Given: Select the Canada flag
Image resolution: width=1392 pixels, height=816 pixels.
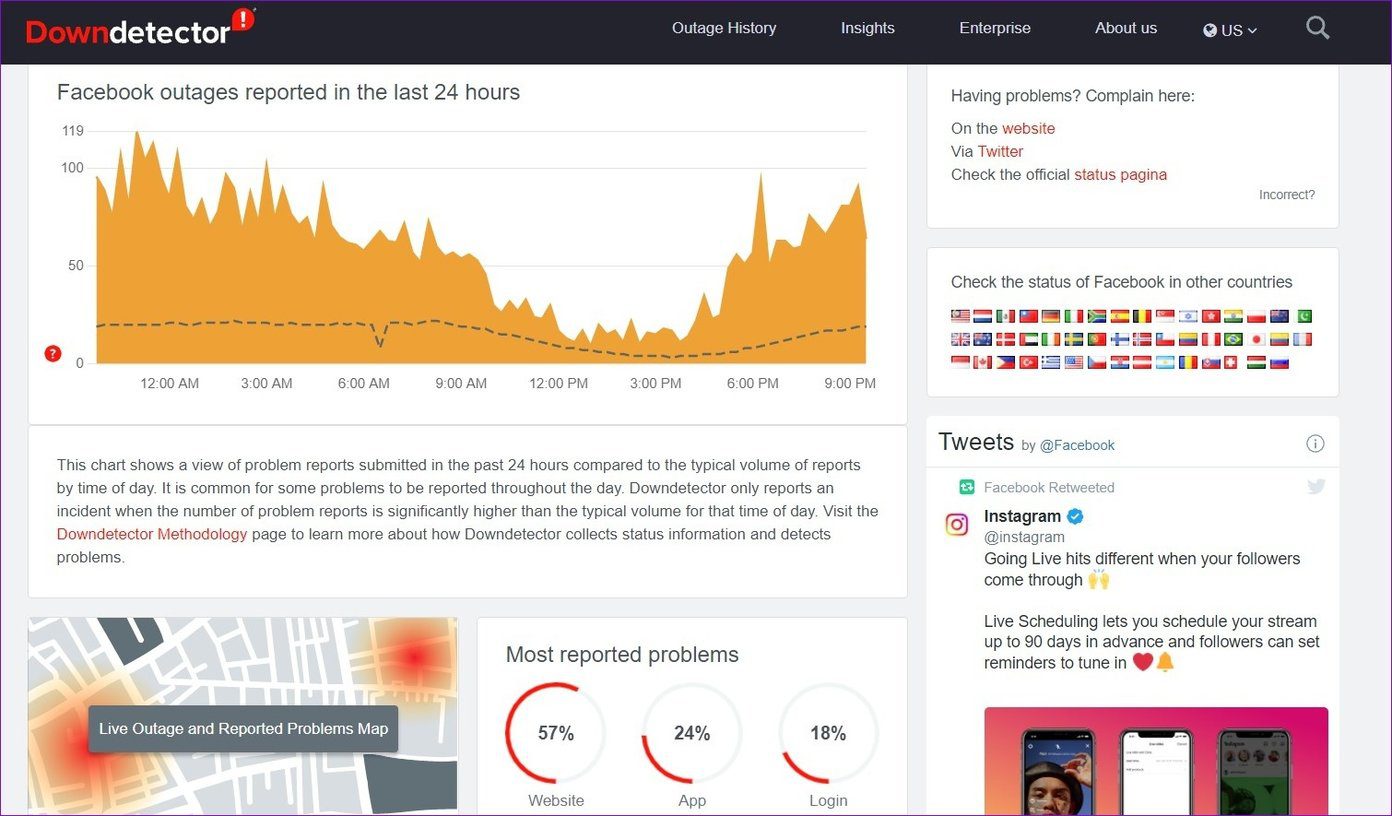Looking at the screenshot, I should (x=982, y=362).
